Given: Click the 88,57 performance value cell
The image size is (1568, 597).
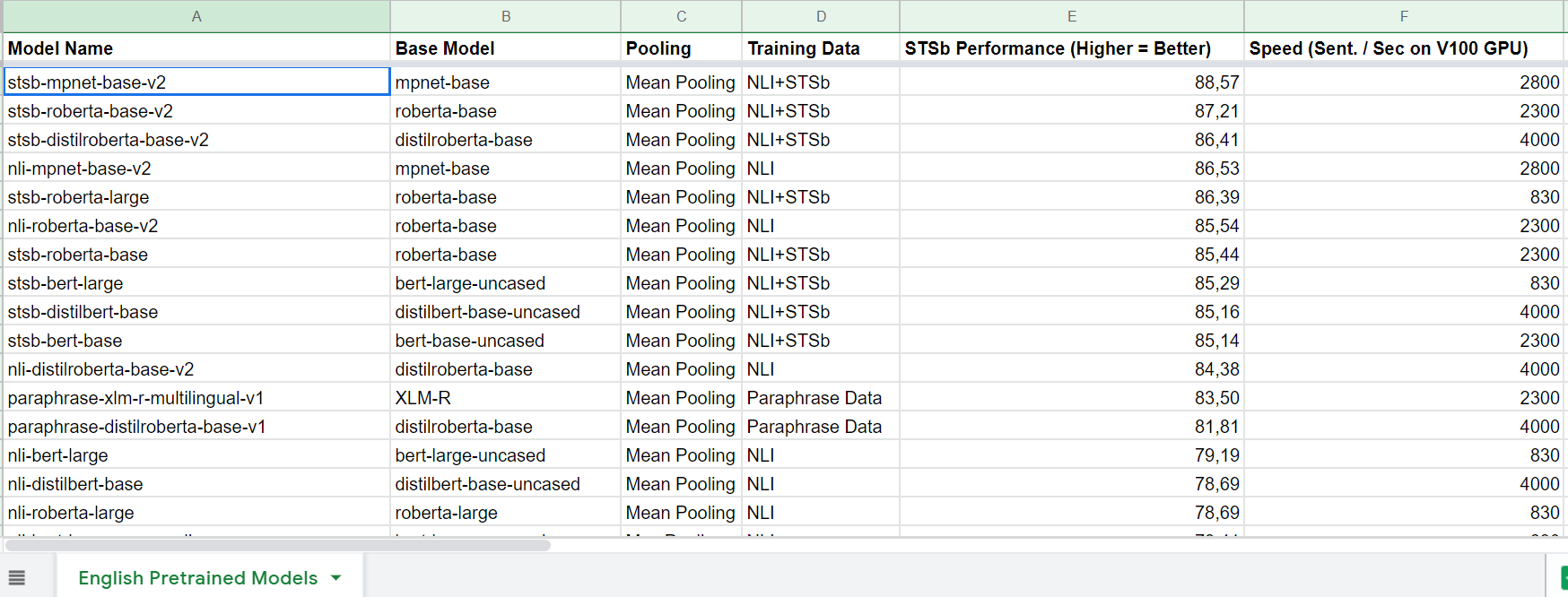Looking at the screenshot, I should click(1072, 82).
